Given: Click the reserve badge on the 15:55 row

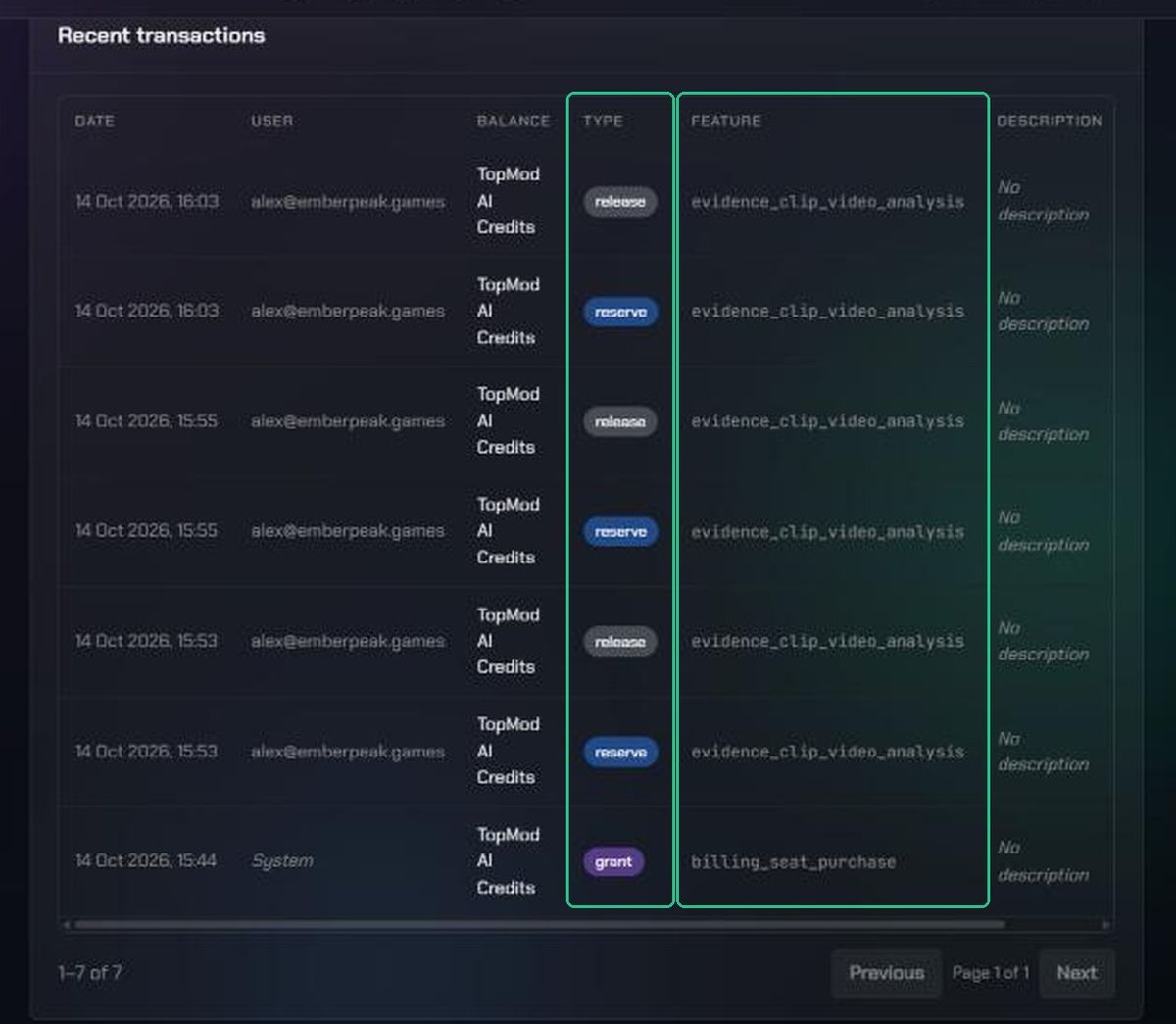Looking at the screenshot, I should pyautogui.click(x=620, y=532).
